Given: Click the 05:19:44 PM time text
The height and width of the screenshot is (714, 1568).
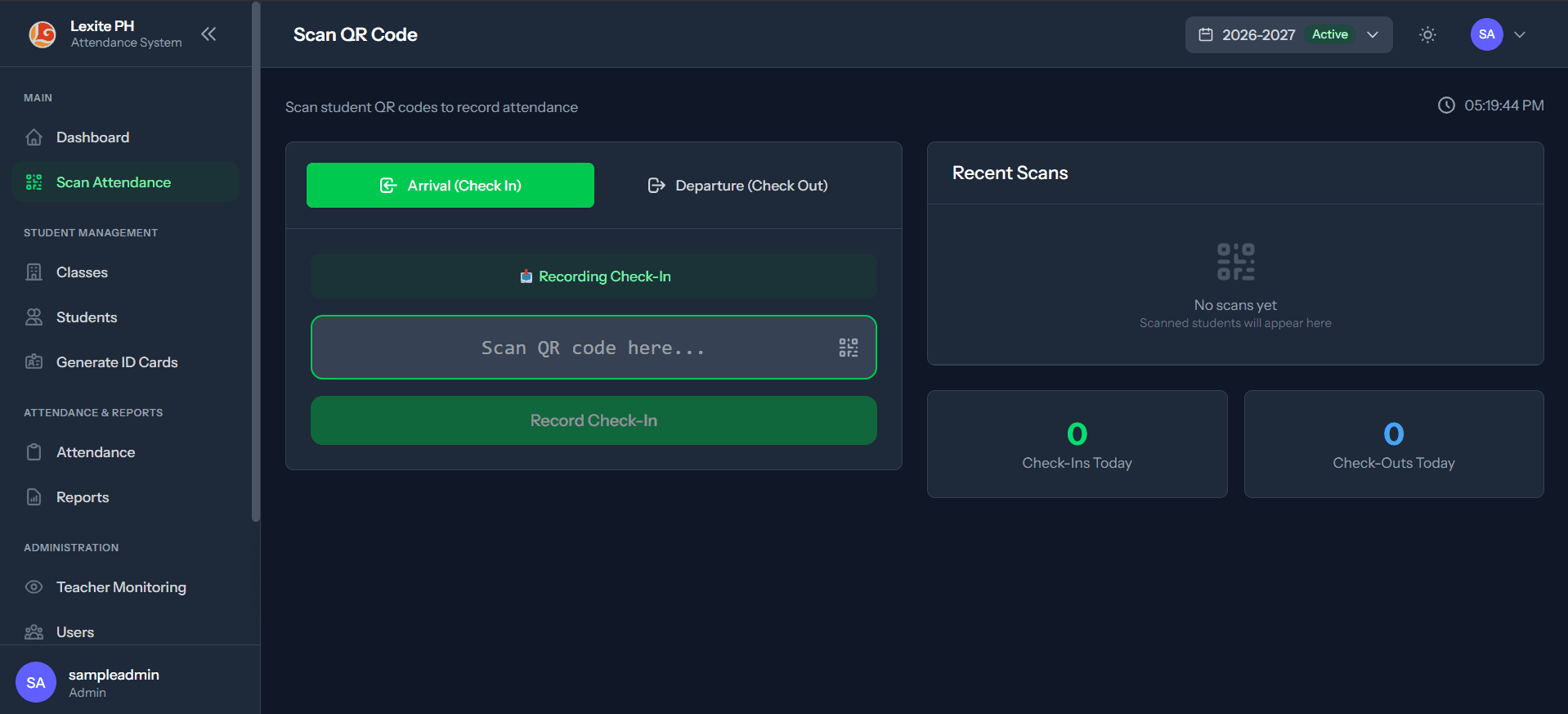Looking at the screenshot, I should click(x=1504, y=106).
